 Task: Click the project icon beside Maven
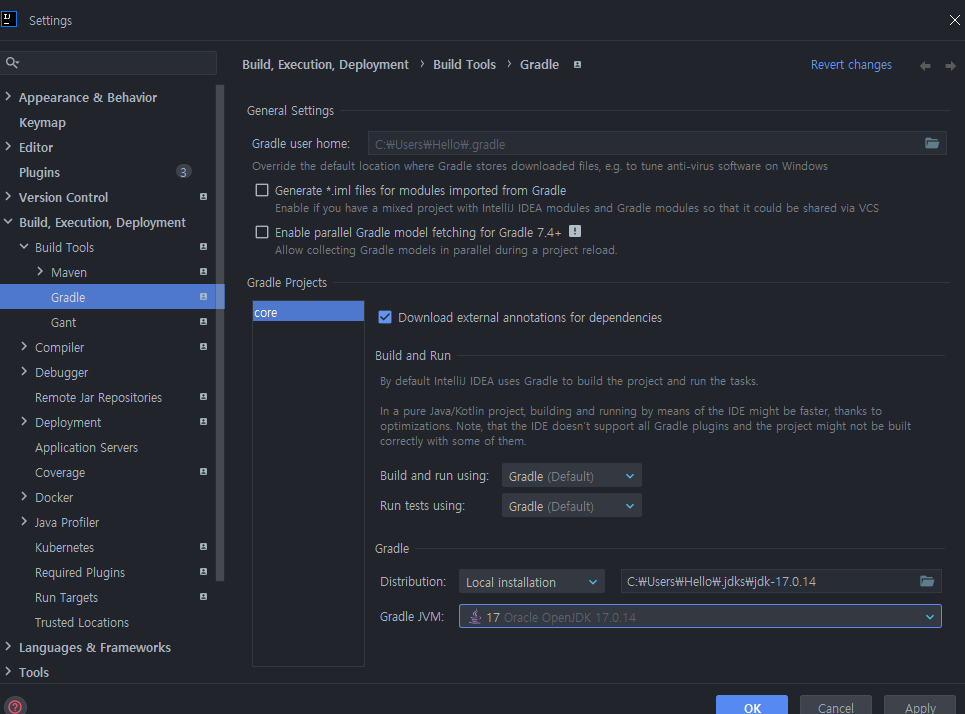coord(203,271)
